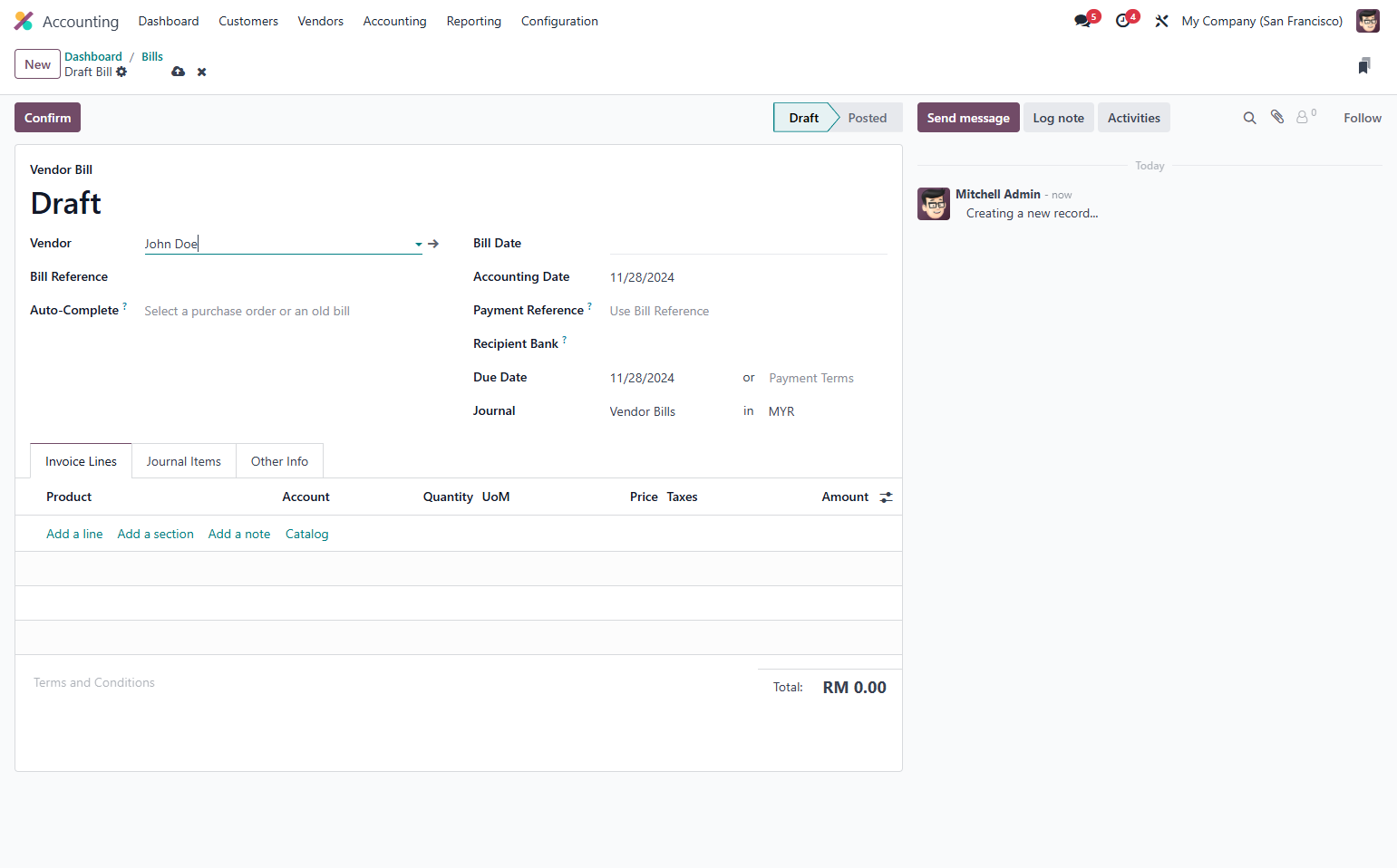1397x868 pixels.
Task: Switch to the Other Info tab
Action: pos(279,461)
